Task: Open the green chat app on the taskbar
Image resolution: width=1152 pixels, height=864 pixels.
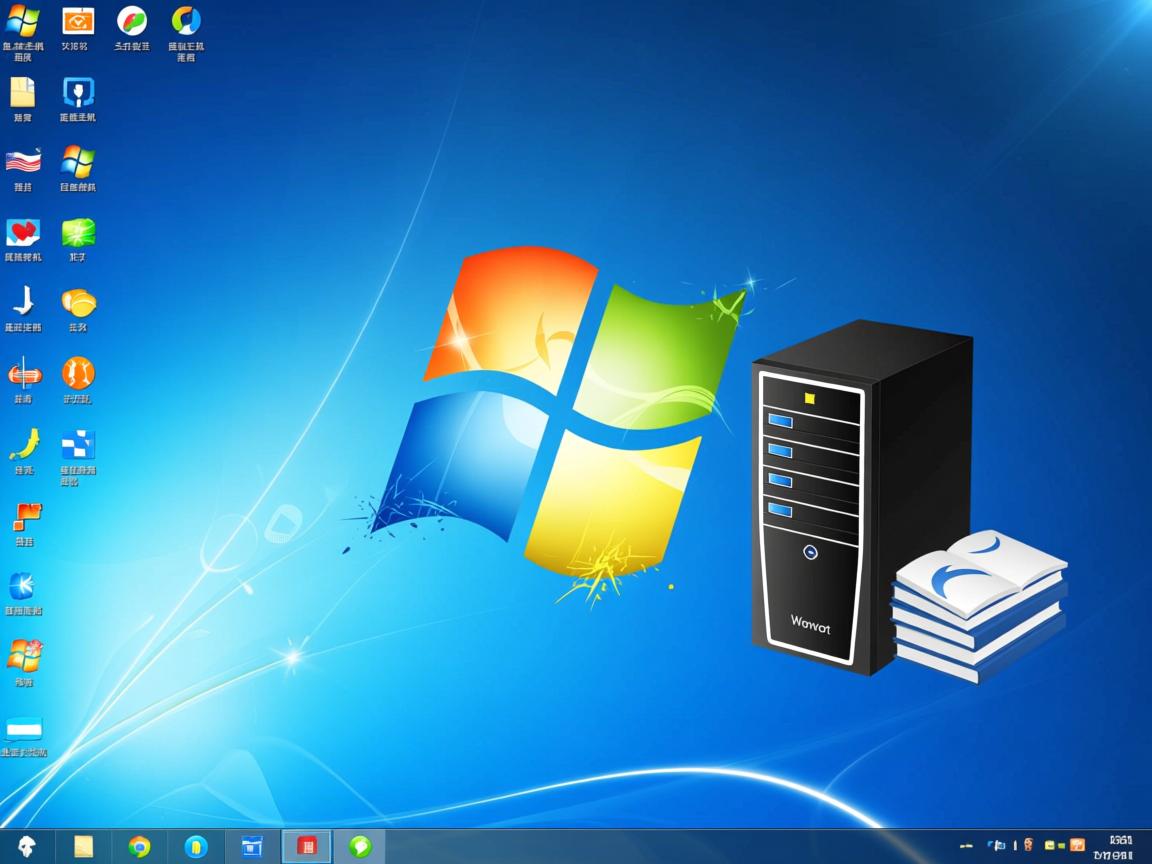Action: point(361,846)
